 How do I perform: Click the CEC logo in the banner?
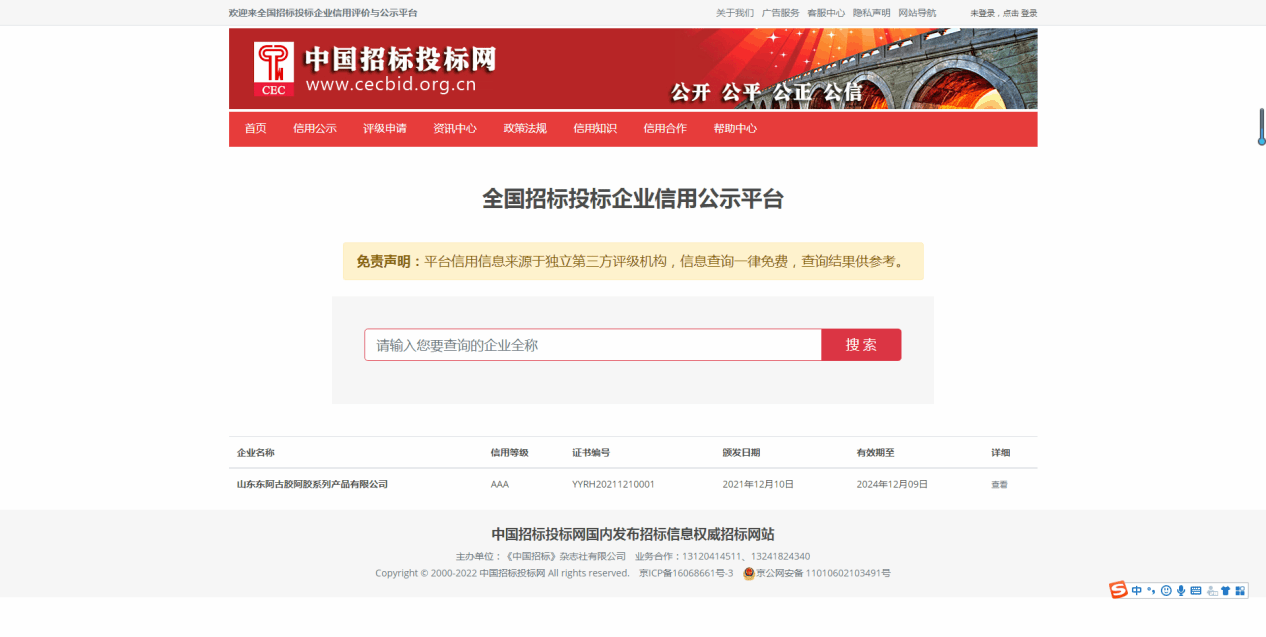[x=273, y=69]
